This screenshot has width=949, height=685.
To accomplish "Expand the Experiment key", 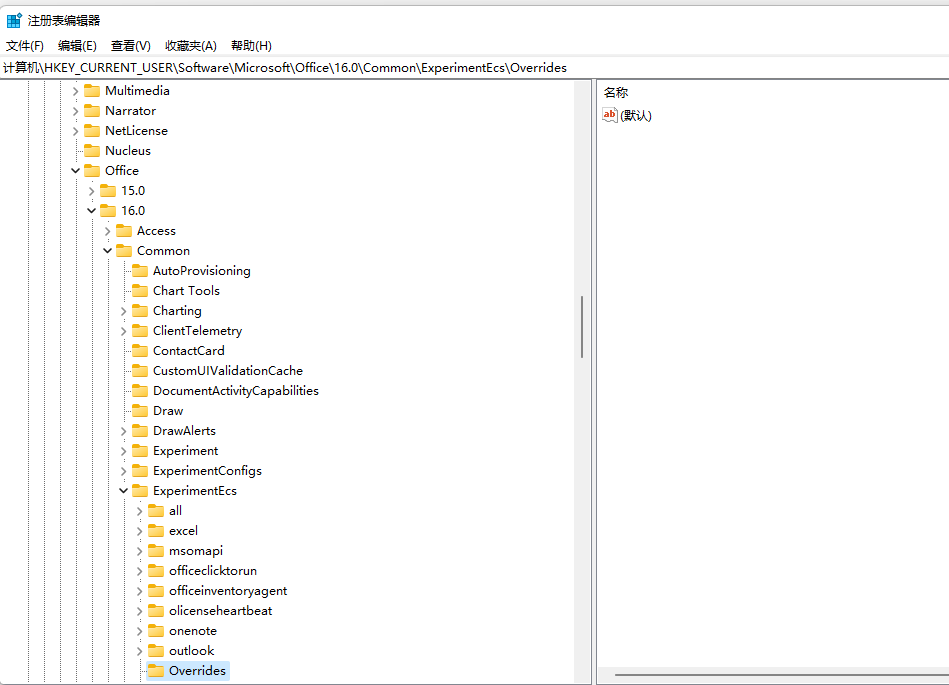I will point(123,451).
